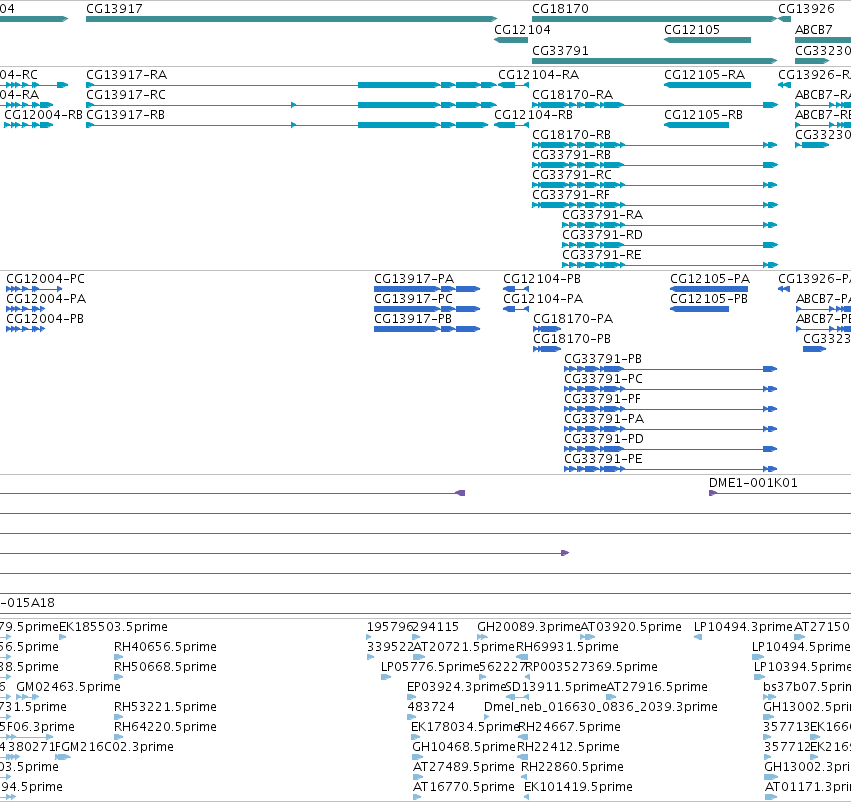Open EST label AT27916.5prime
This screenshot has width=851, height=802.
click(x=657, y=688)
